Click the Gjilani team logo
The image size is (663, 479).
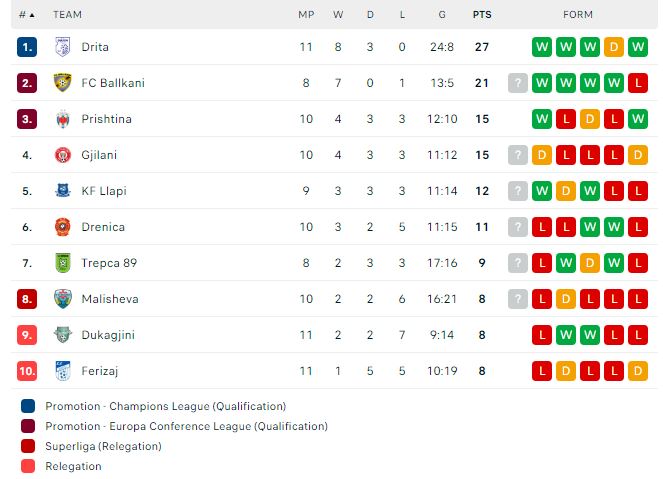coord(63,155)
